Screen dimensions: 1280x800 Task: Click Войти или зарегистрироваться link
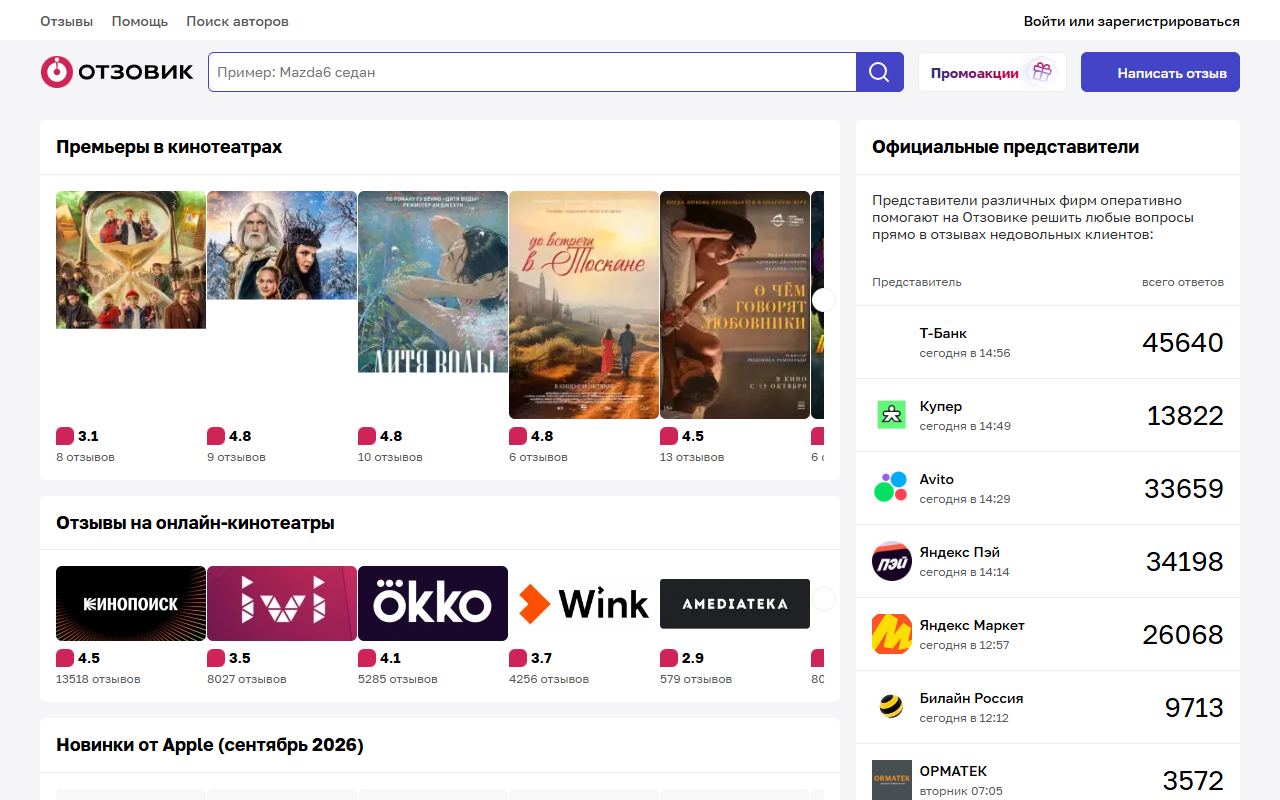pos(1132,21)
